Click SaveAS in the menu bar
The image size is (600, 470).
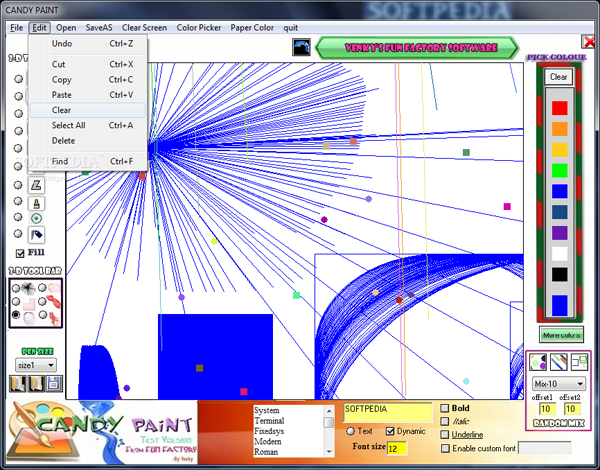pyautogui.click(x=99, y=28)
